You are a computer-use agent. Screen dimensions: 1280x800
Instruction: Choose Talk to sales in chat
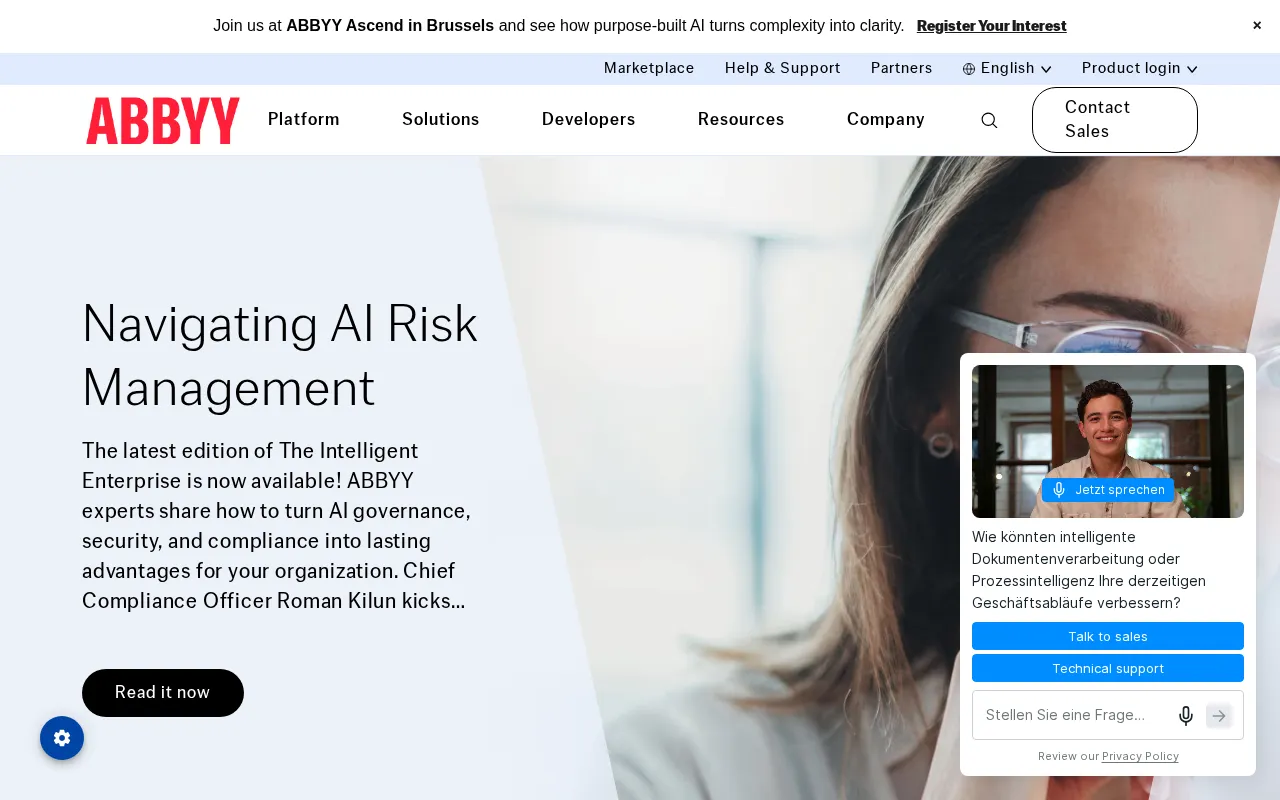tap(1108, 636)
